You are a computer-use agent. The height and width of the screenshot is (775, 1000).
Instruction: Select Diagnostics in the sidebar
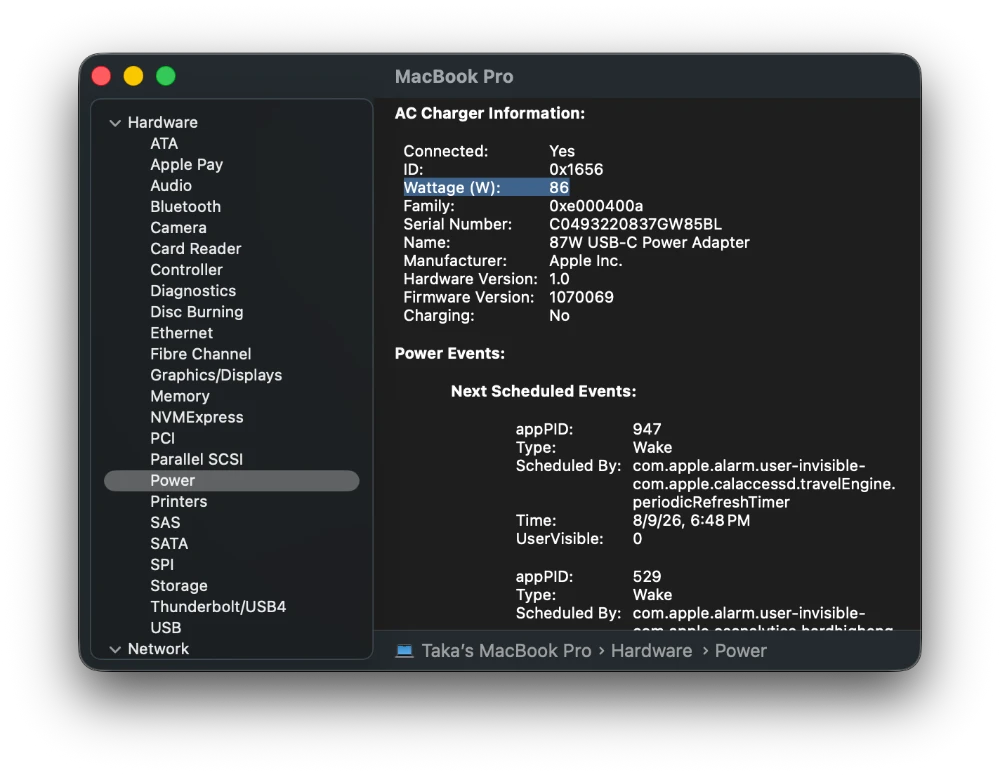[x=193, y=291]
